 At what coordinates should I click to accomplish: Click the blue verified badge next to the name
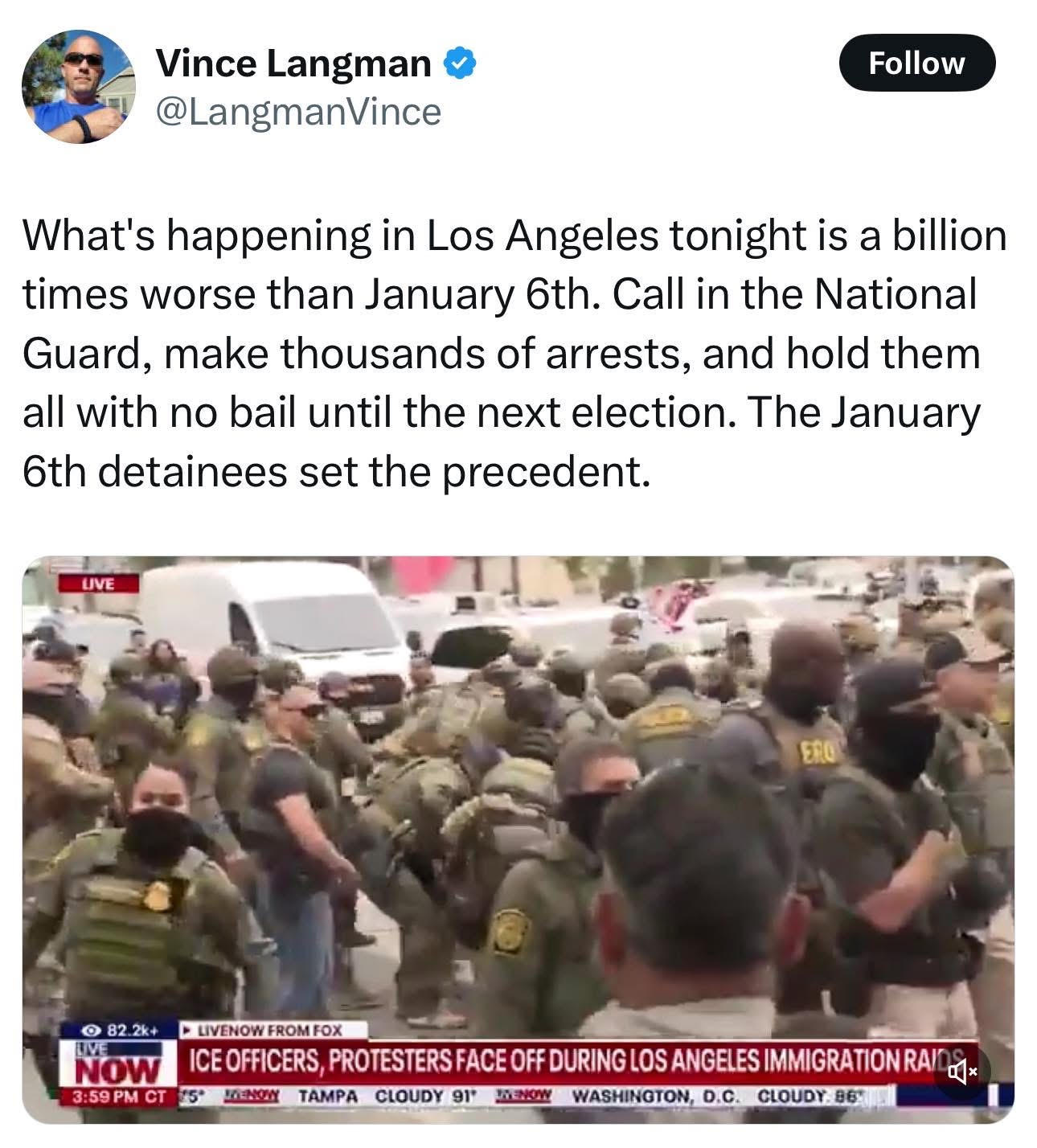pos(459,64)
